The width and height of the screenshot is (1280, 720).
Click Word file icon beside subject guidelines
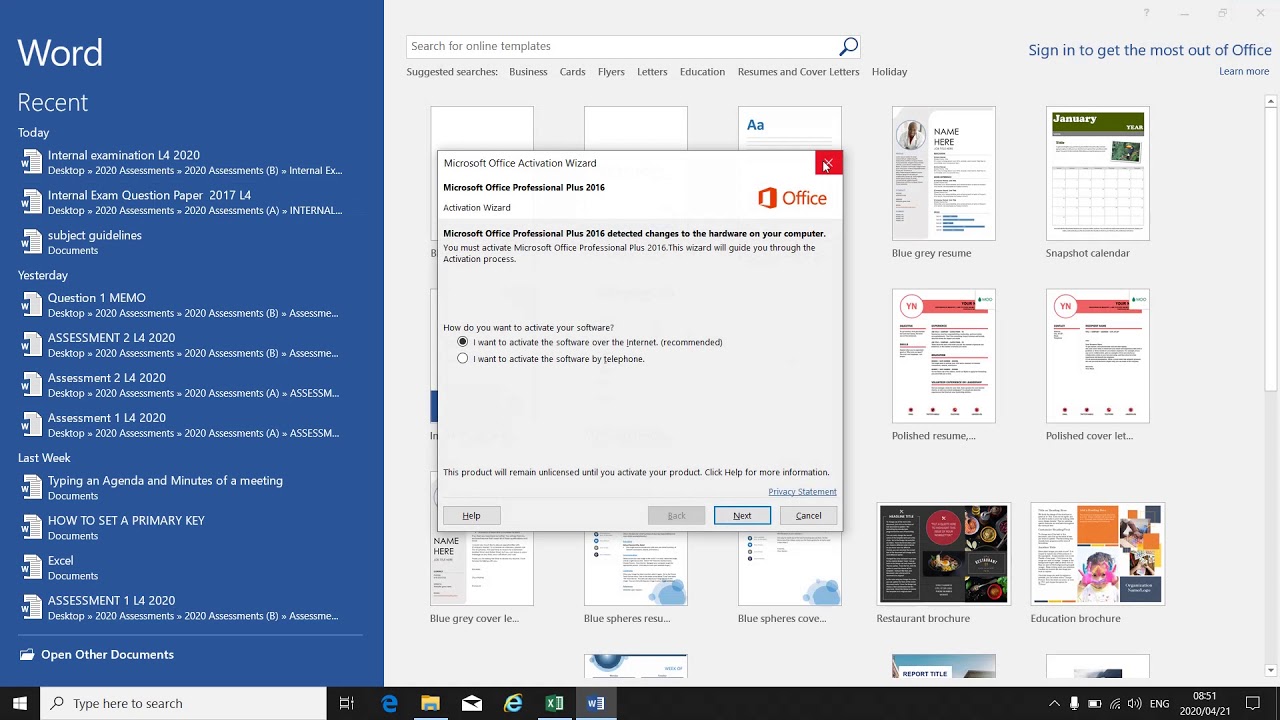(31, 242)
